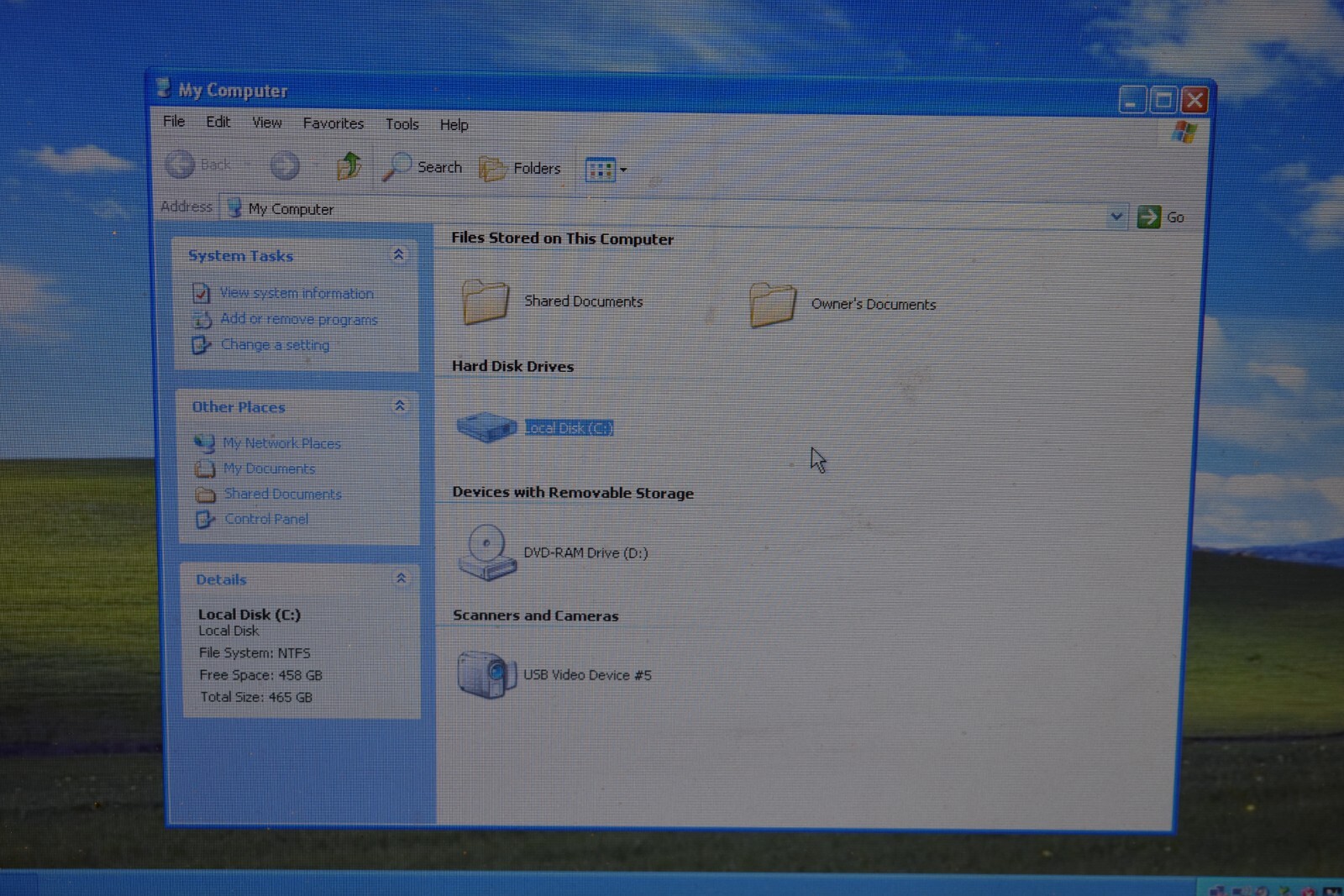Click the Windows flag logo in menu bar
Viewport: 1344px width, 896px height.
1184,132
